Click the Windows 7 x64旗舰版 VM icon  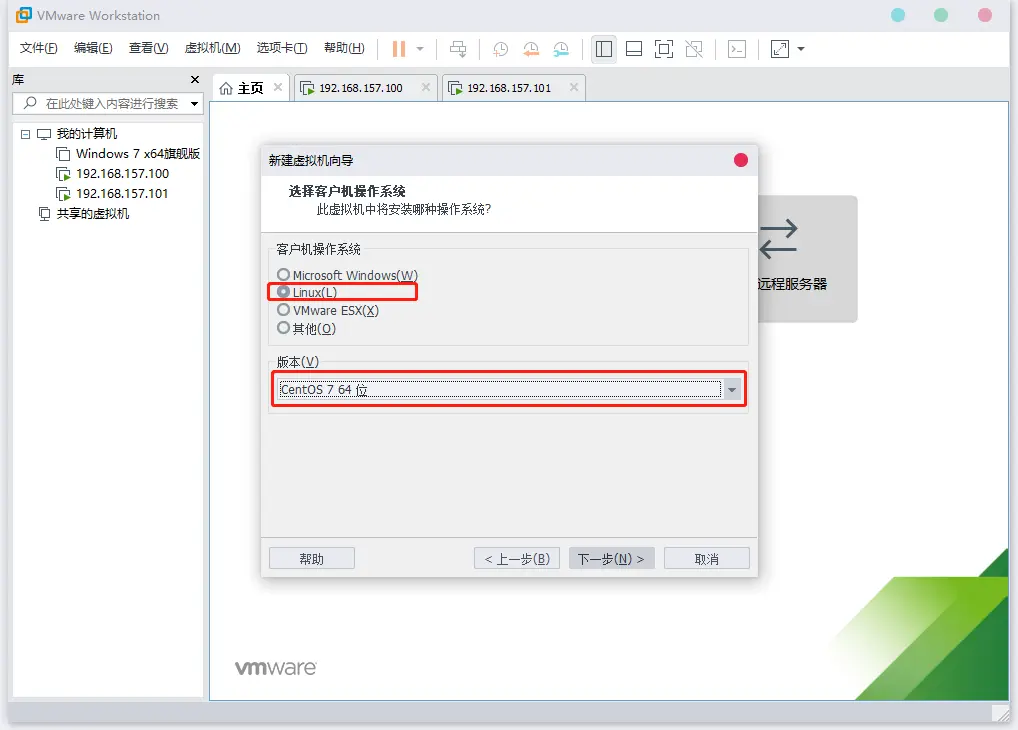pos(63,155)
